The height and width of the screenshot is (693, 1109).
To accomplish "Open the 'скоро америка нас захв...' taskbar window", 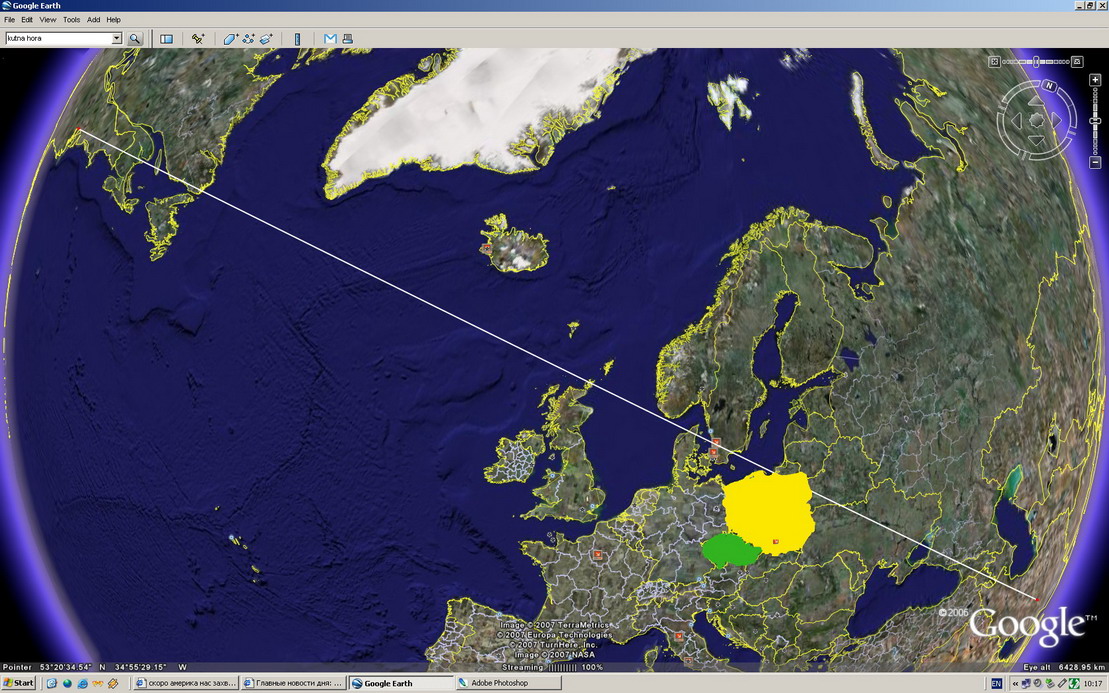I will tap(185, 683).
